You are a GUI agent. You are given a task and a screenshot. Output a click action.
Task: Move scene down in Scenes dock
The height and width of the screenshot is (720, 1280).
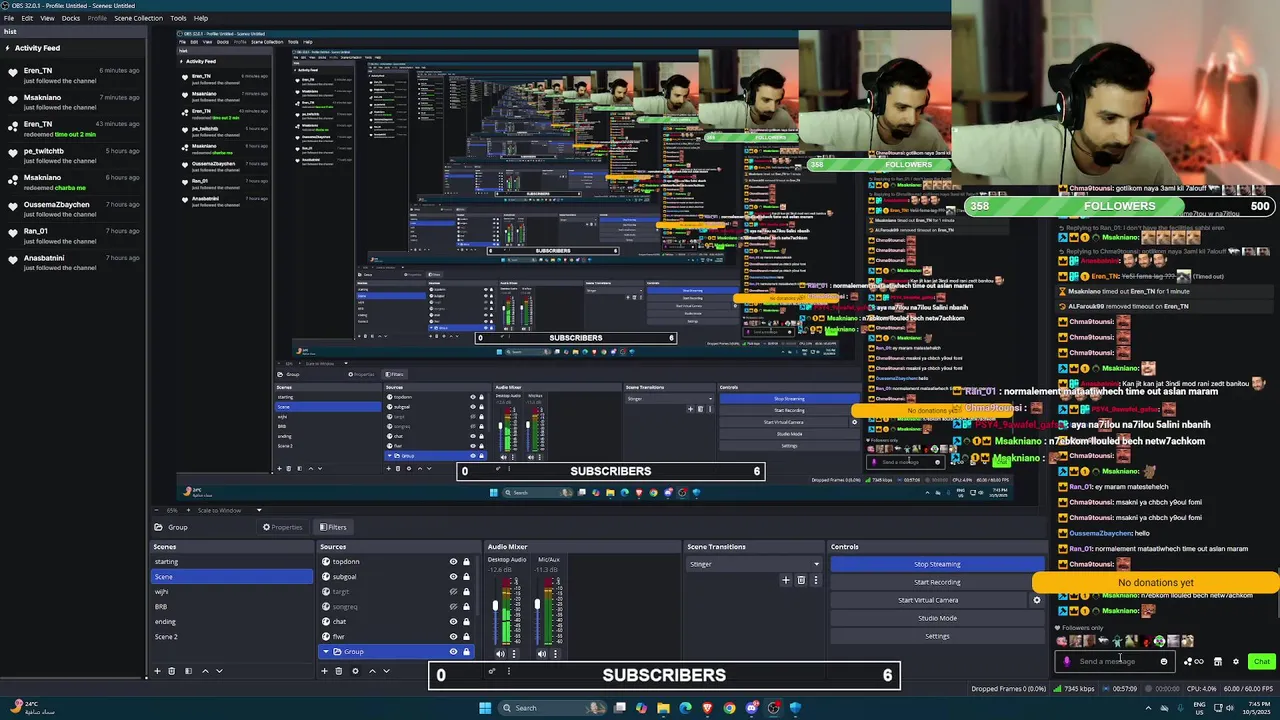pos(219,671)
